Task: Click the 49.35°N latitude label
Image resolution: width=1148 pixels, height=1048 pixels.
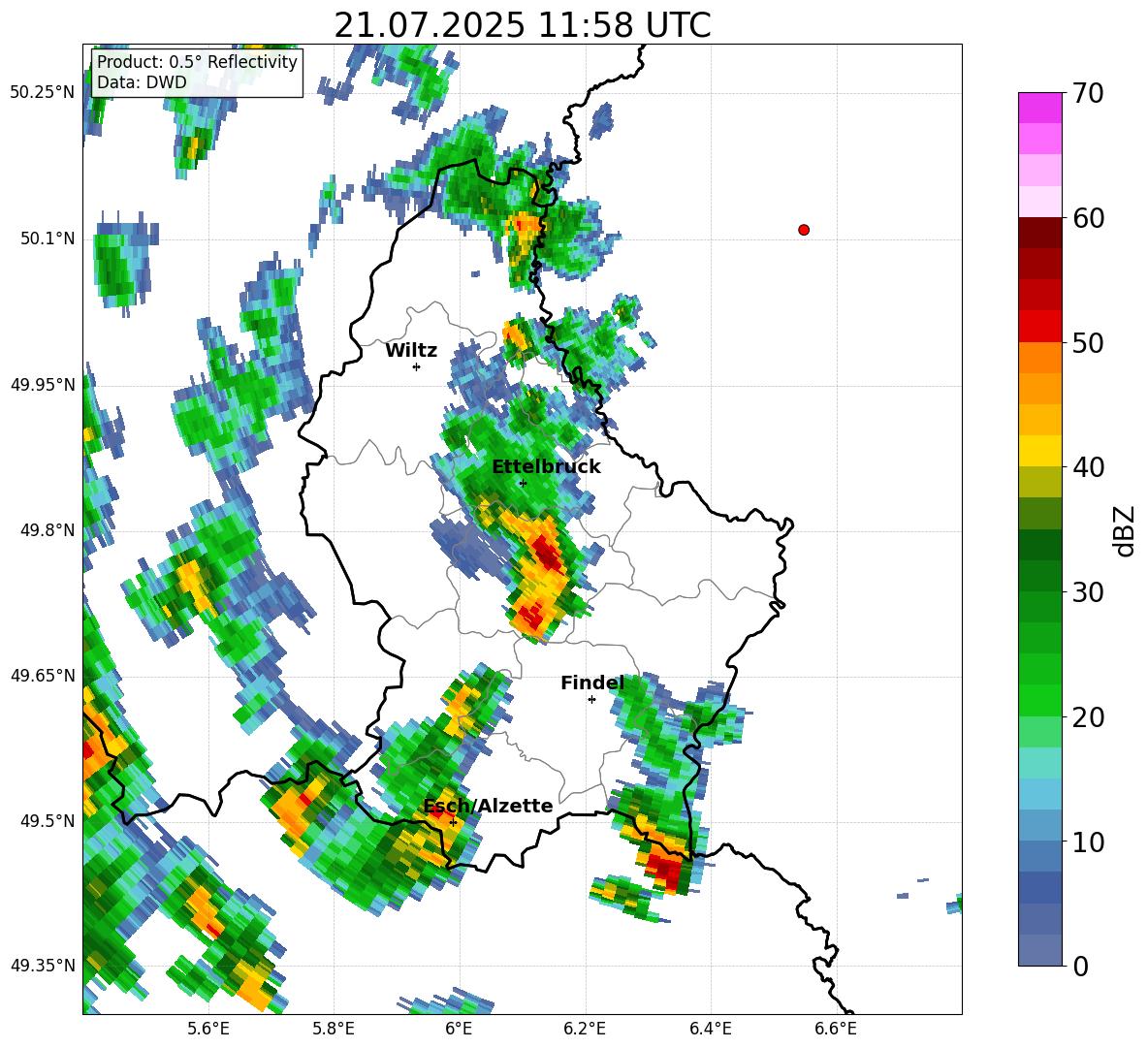Action: click(x=43, y=966)
